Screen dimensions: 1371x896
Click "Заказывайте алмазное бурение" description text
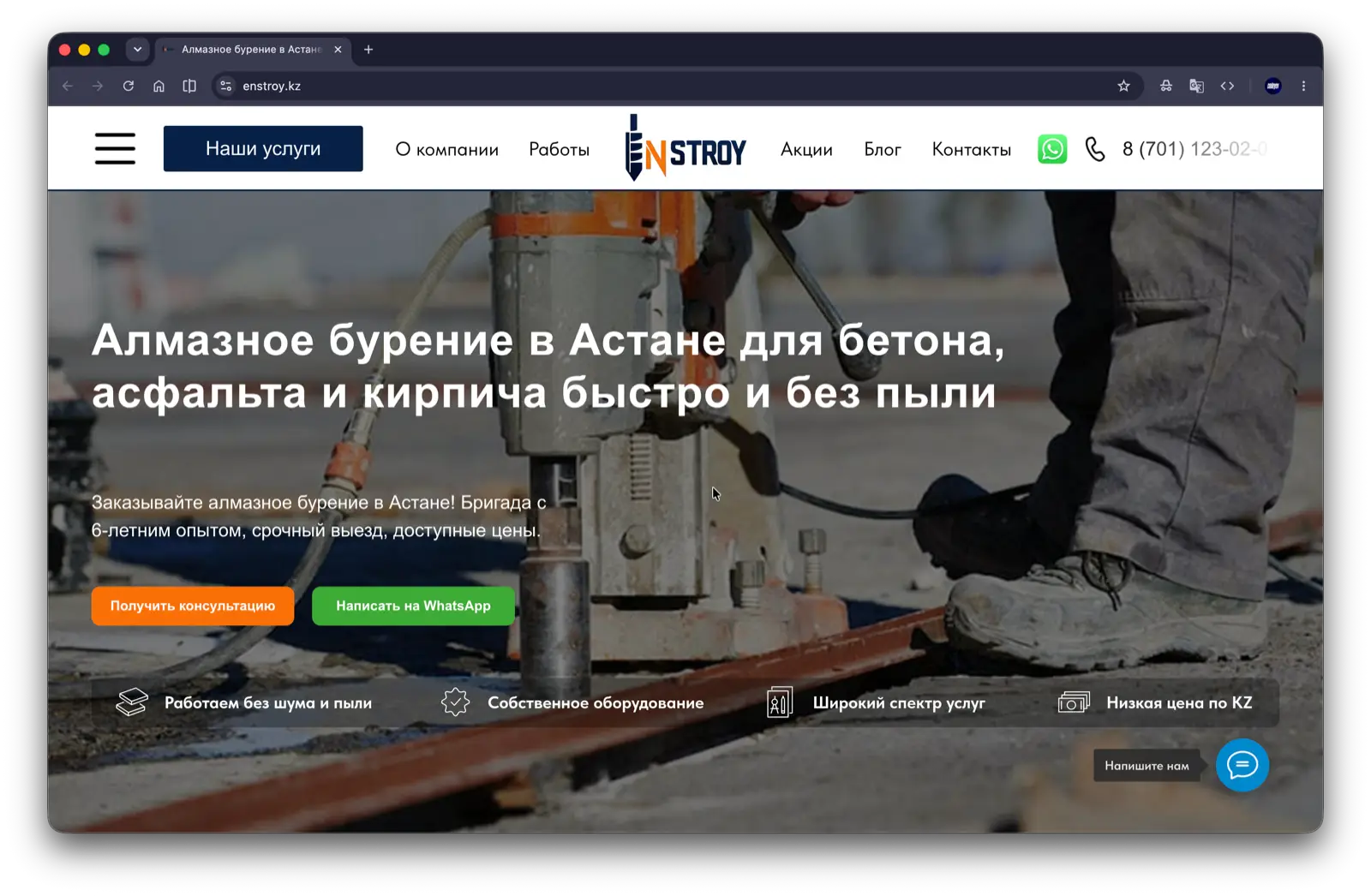tap(319, 516)
